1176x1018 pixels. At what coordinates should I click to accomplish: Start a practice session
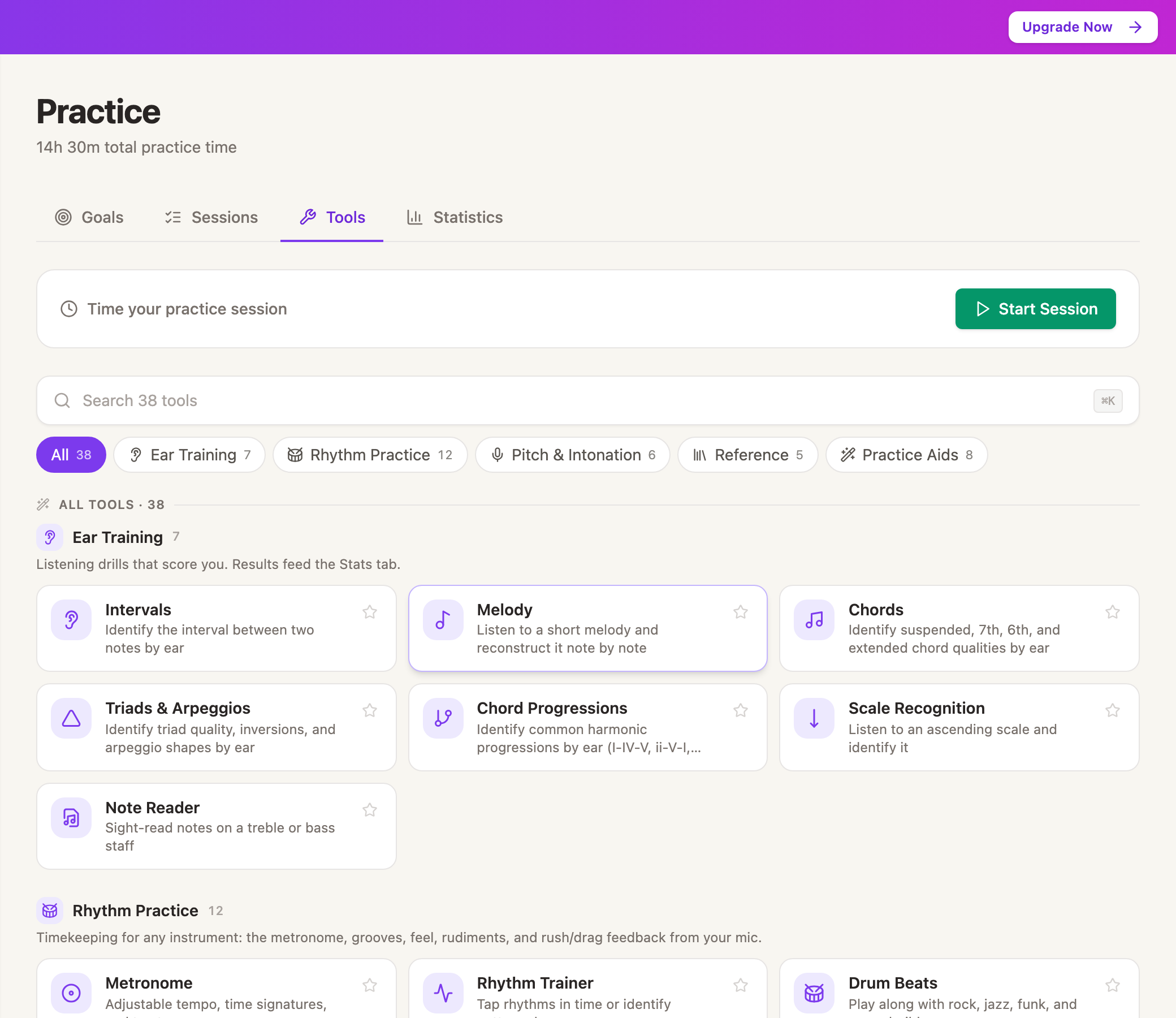tap(1035, 309)
